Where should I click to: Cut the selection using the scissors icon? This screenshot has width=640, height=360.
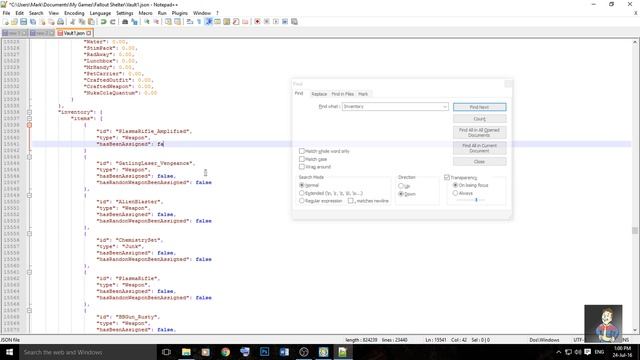point(73,22)
